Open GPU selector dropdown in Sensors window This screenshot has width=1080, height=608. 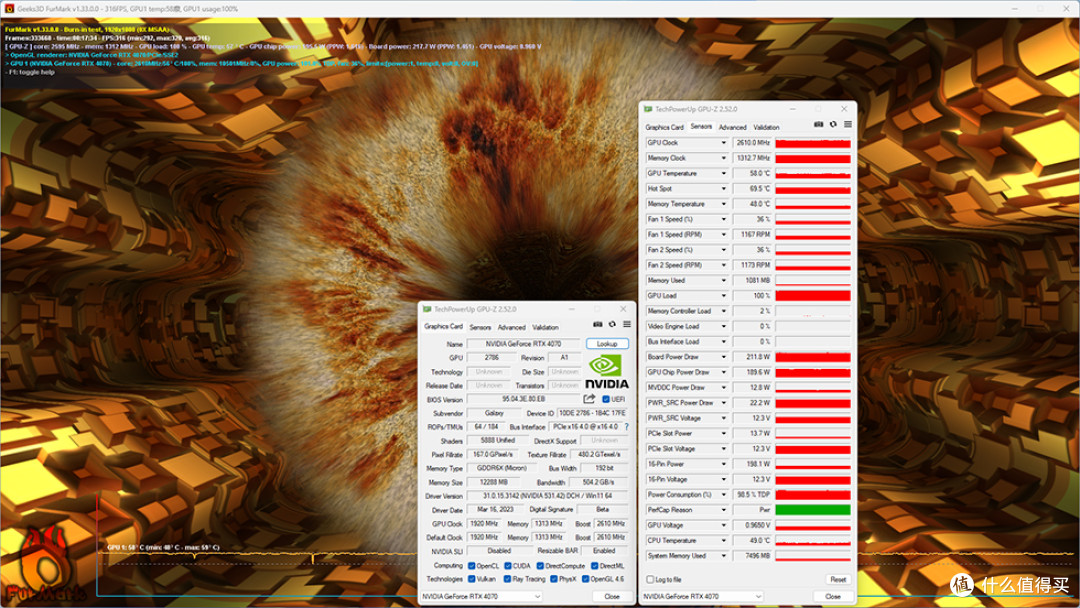702,596
